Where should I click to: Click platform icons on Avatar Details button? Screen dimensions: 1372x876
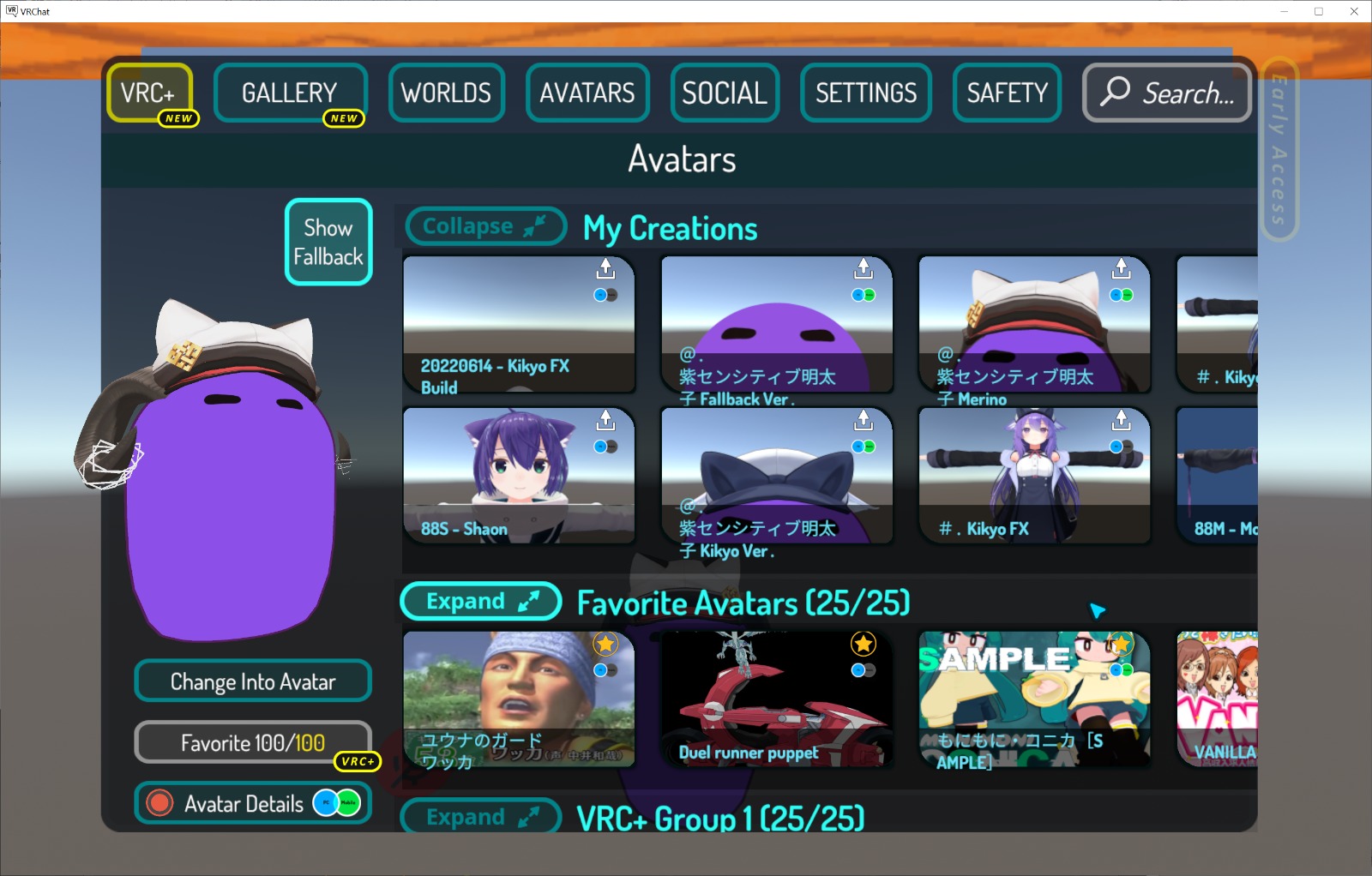336,803
